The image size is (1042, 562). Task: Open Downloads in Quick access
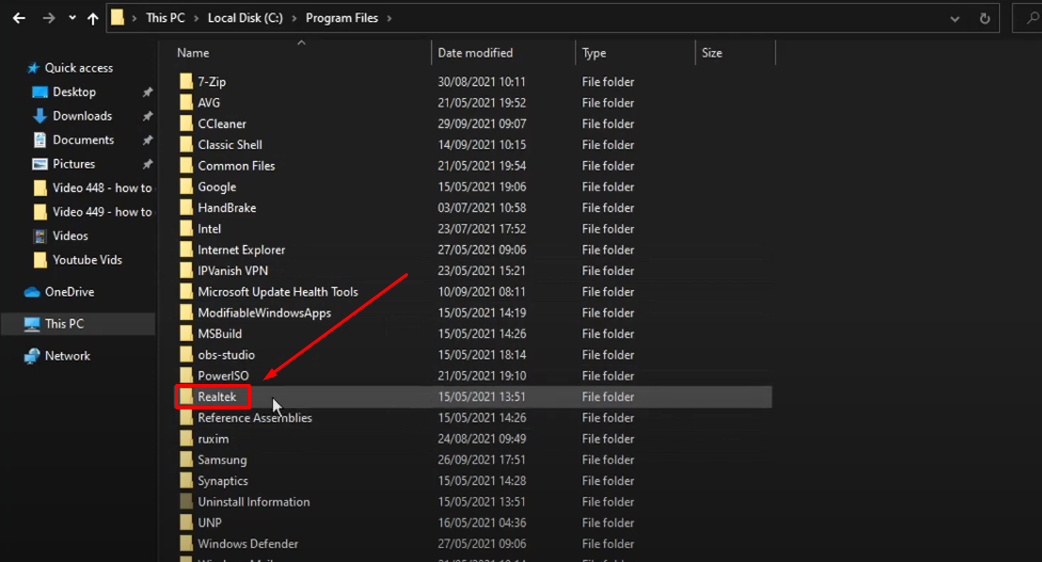click(x=82, y=116)
